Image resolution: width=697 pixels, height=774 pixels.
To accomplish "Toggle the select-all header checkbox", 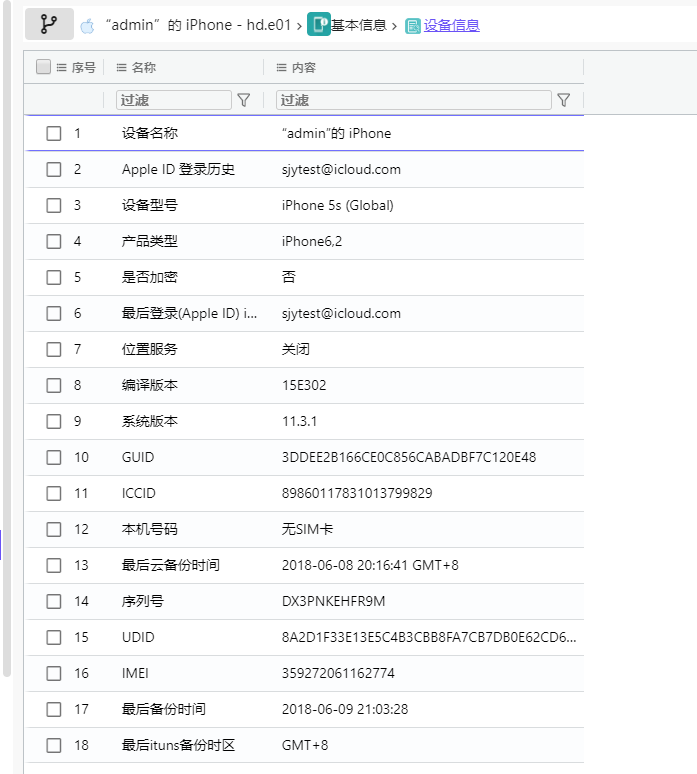I will pos(43,67).
